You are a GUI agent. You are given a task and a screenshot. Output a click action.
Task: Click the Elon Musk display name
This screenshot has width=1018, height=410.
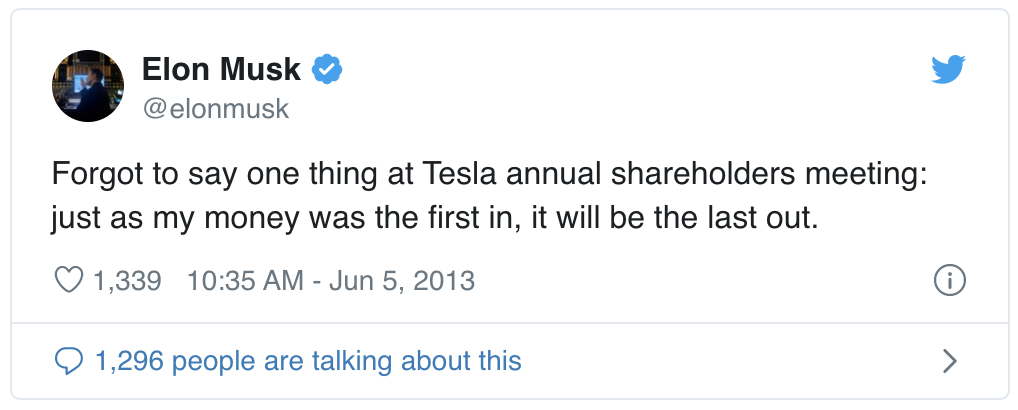pos(221,69)
